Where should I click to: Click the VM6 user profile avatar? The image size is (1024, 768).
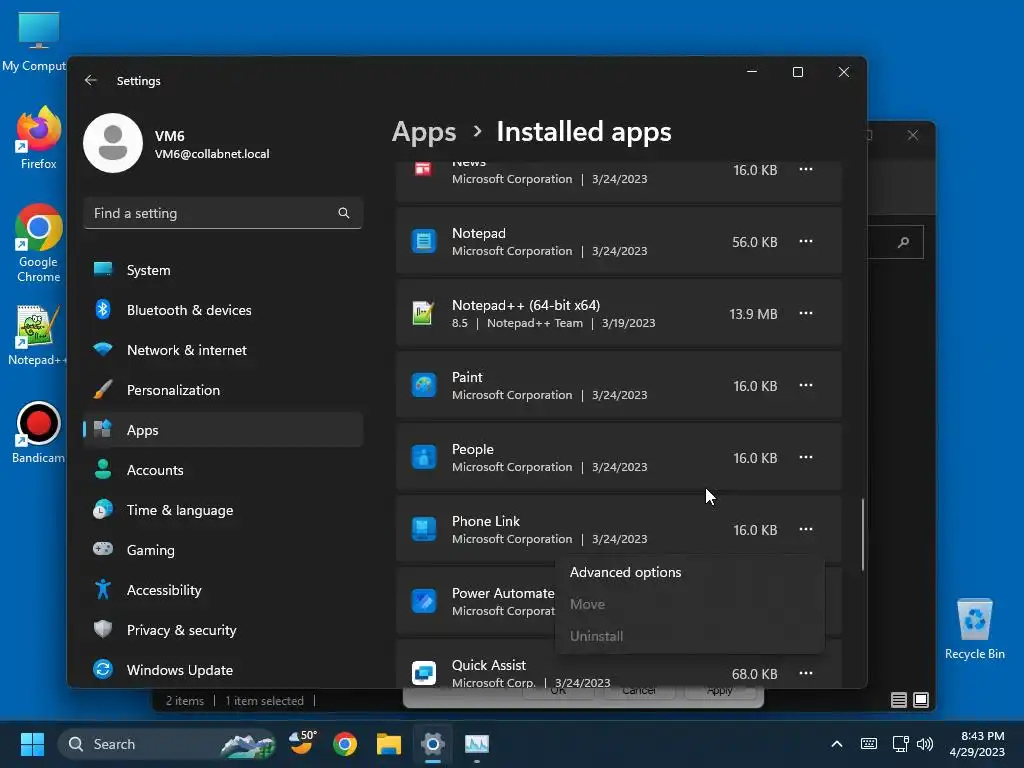(113, 143)
